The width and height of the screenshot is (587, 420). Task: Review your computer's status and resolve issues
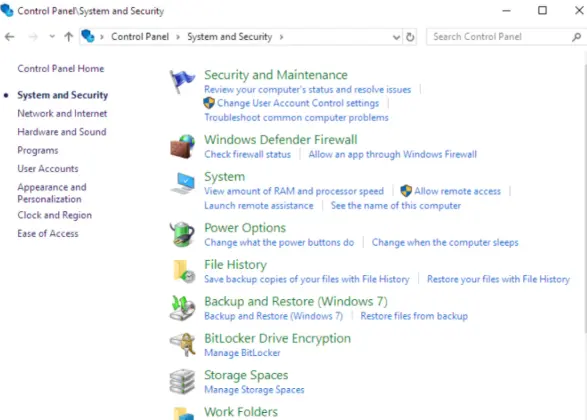[x=307, y=90]
